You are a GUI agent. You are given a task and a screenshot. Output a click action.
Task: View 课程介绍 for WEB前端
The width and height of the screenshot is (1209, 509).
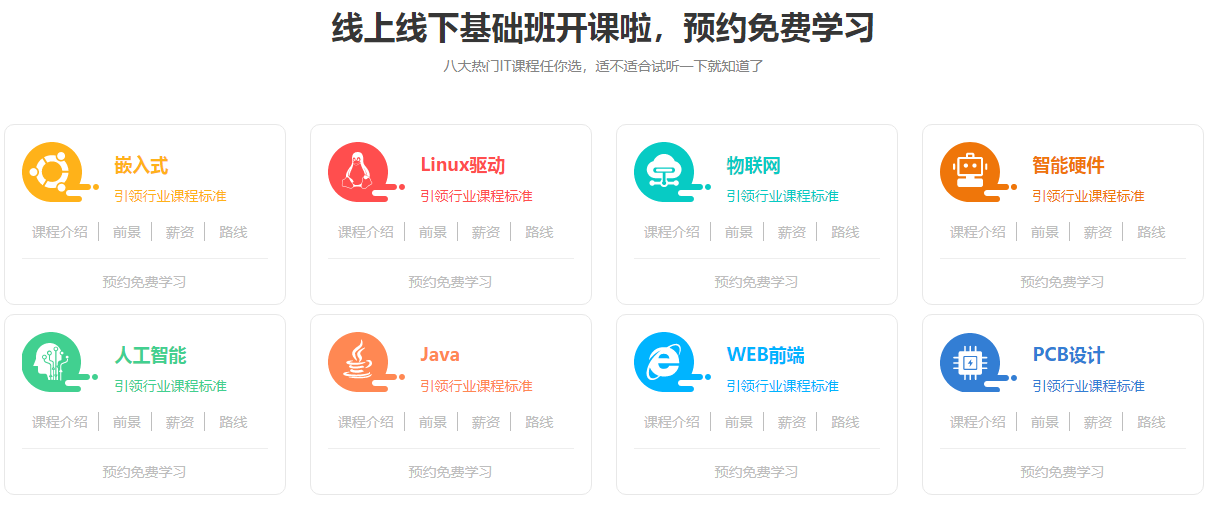pos(672,422)
